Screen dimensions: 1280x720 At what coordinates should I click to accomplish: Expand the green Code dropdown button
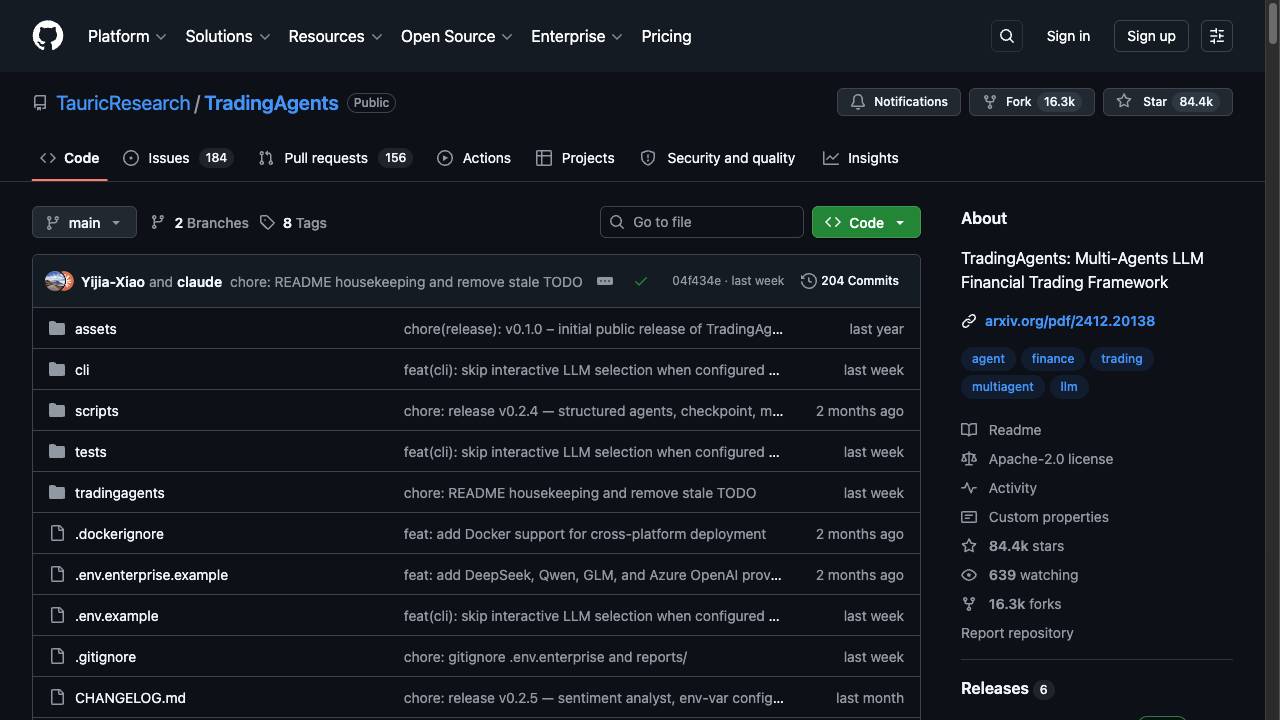[x=866, y=222]
